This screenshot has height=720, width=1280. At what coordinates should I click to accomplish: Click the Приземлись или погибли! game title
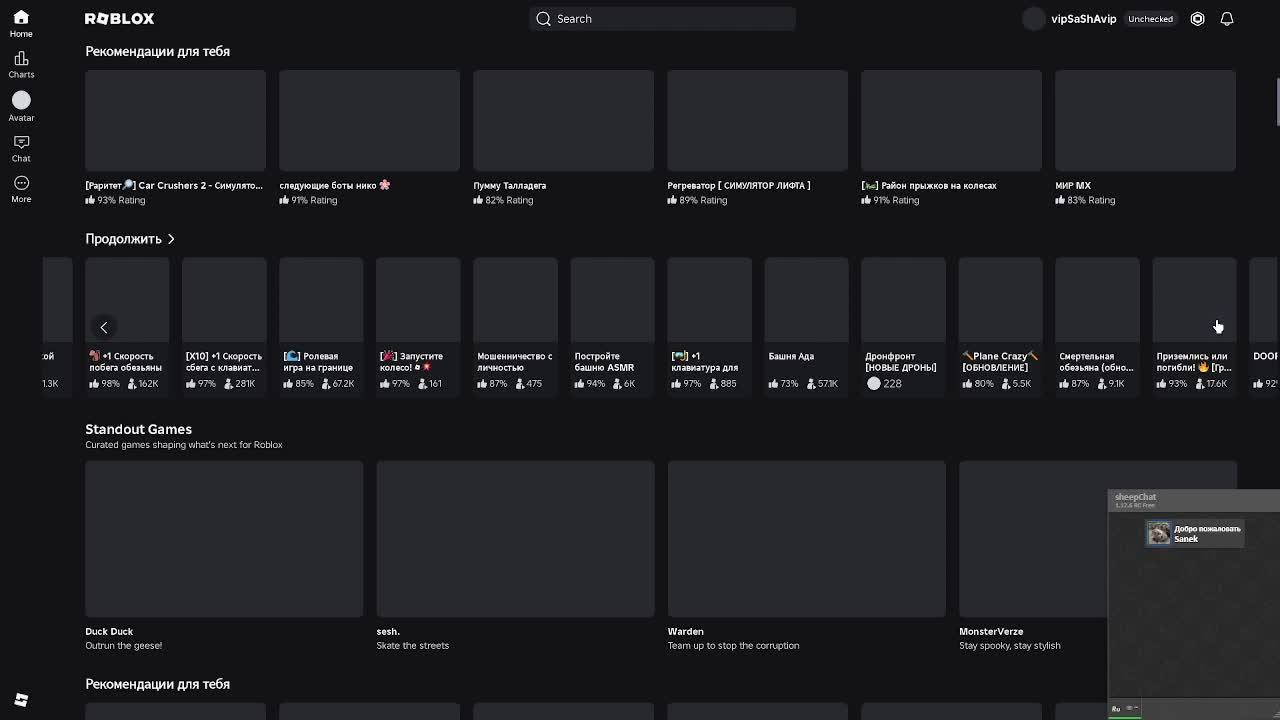(x=1194, y=361)
